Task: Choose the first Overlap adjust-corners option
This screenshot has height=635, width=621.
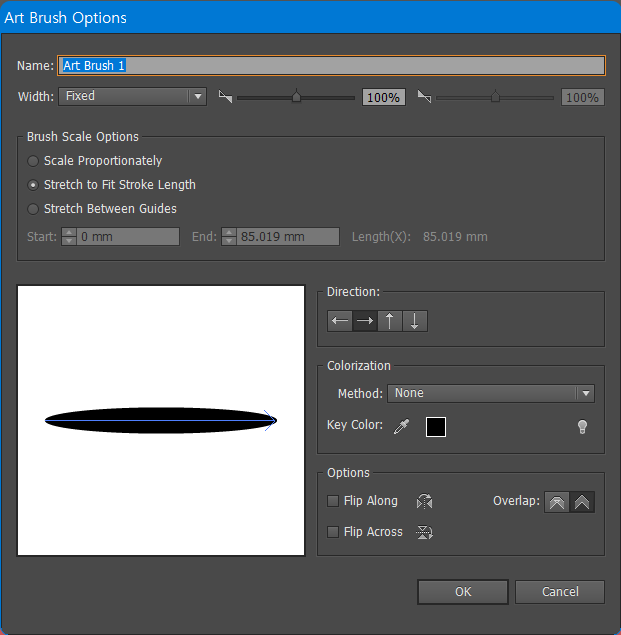Action: click(x=557, y=502)
